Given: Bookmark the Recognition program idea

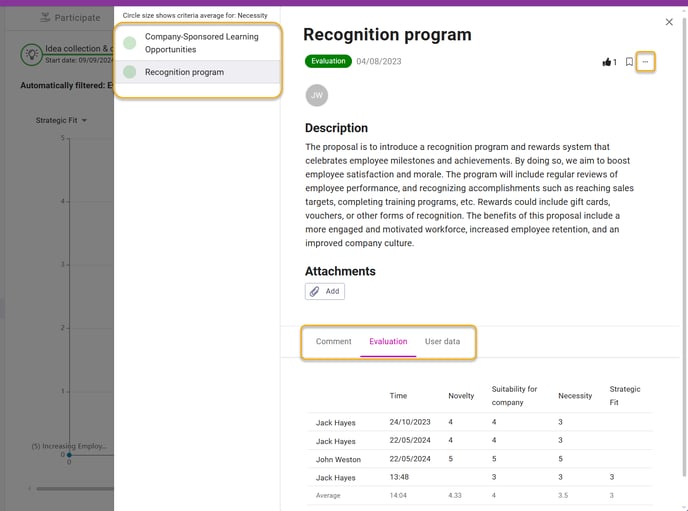Looking at the screenshot, I should point(629,62).
